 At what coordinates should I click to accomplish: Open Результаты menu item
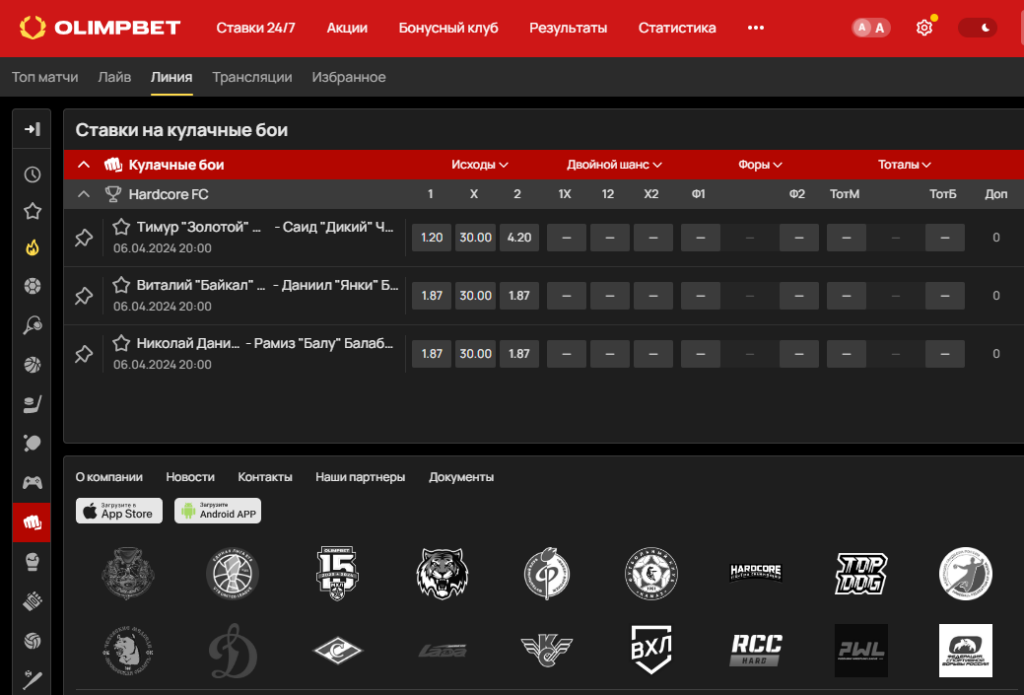coord(568,27)
